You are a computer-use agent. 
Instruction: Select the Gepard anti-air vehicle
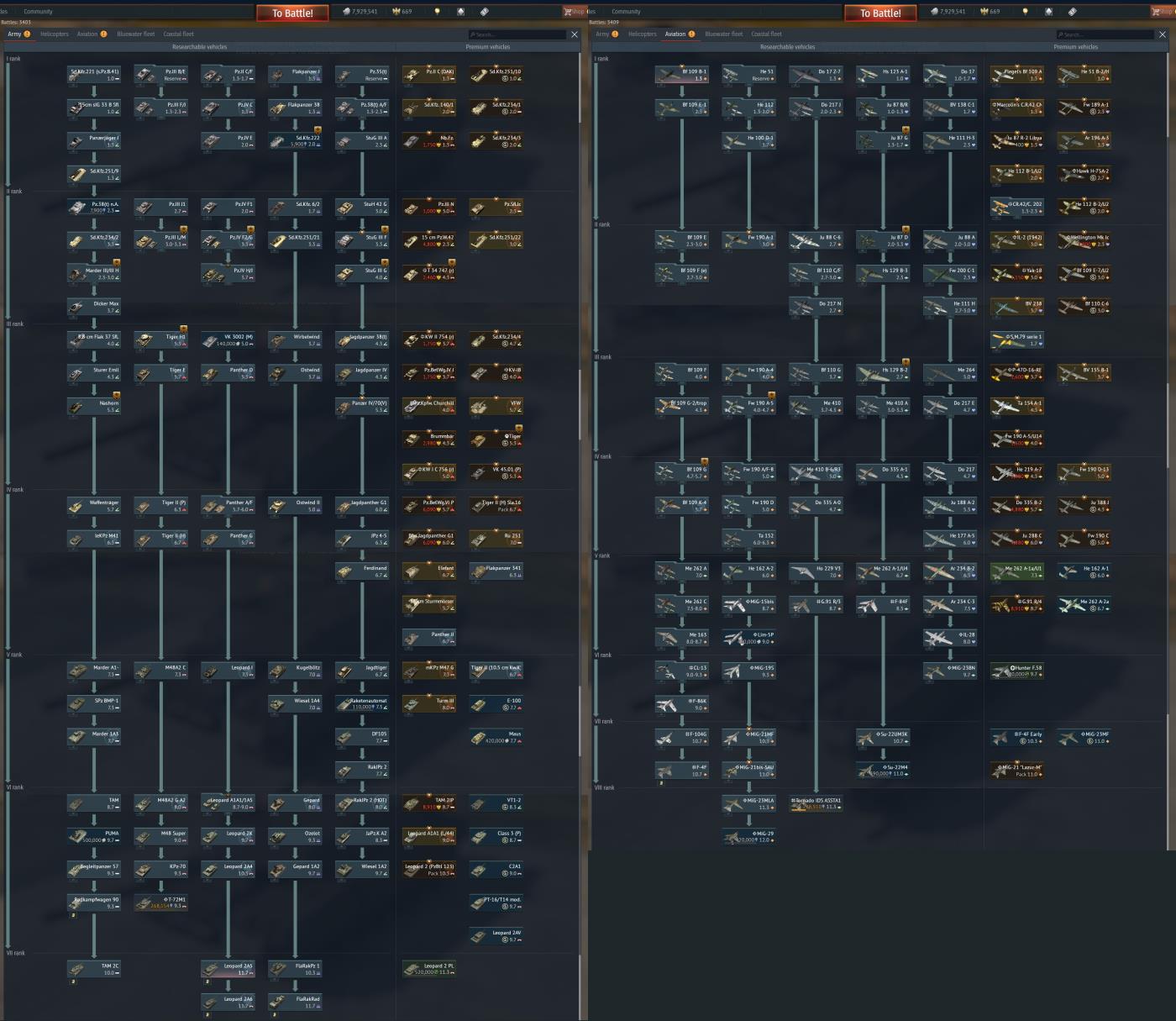[295, 803]
